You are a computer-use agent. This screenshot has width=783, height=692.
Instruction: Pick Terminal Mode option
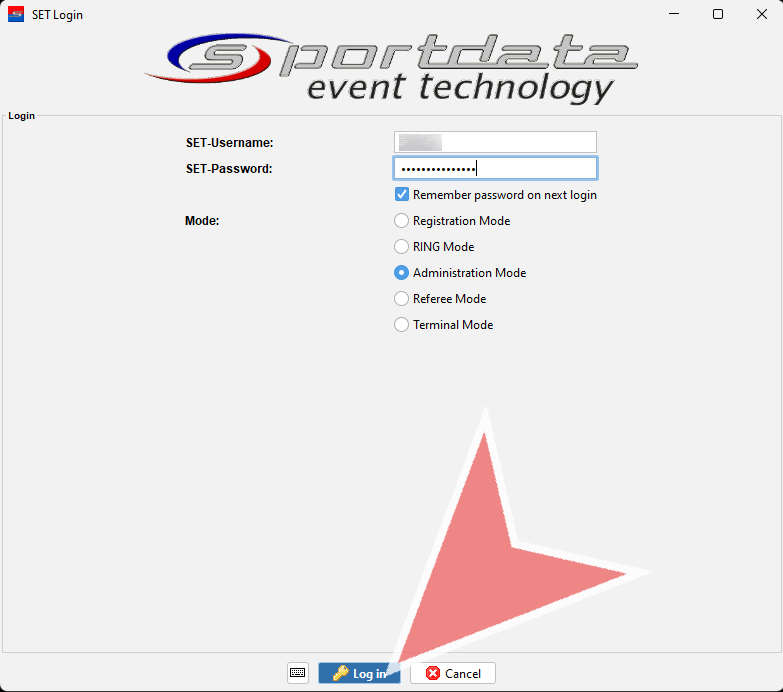402,325
